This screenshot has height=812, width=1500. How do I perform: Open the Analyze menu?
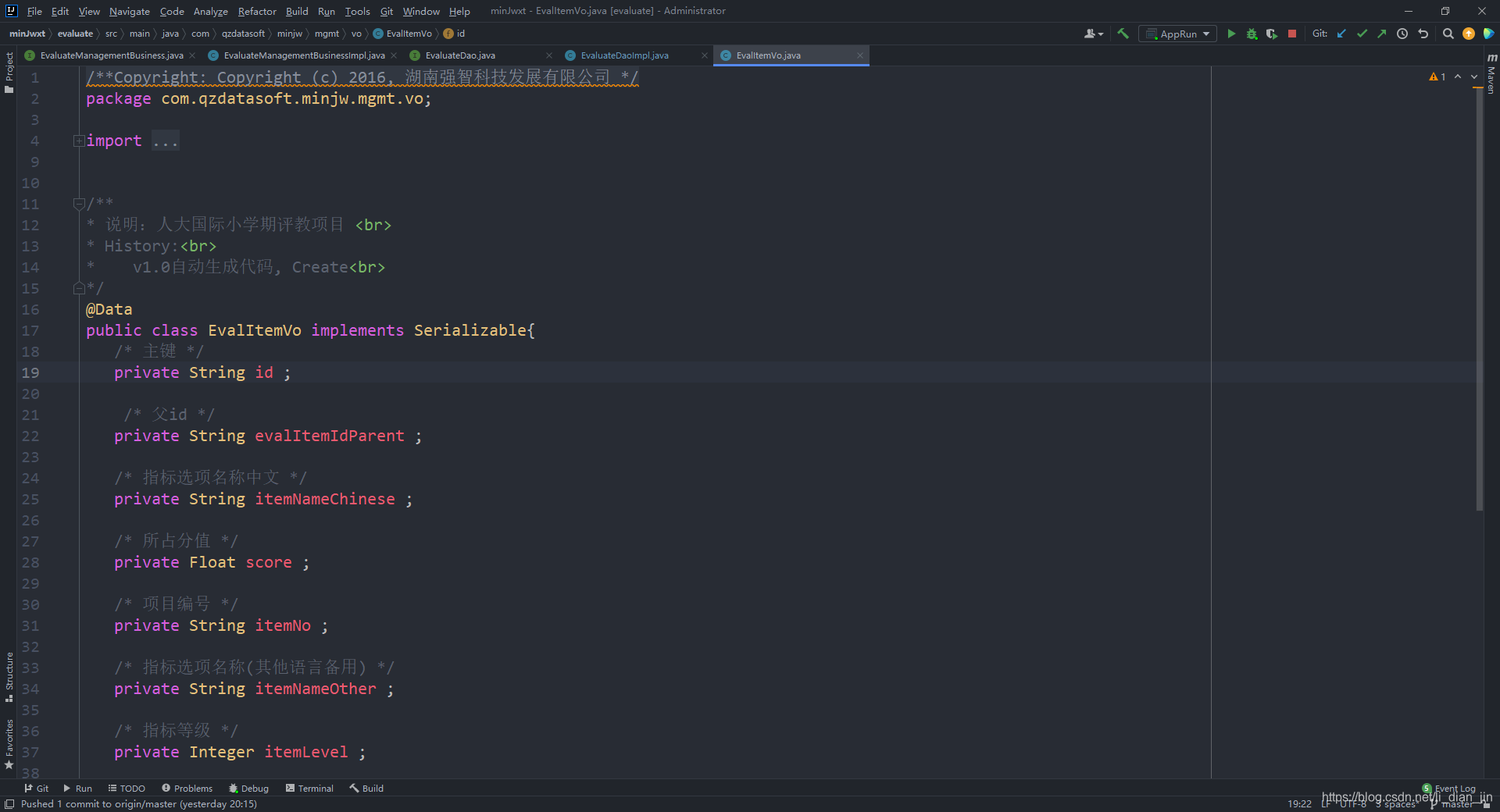pyautogui.click(x=211, y=11)
